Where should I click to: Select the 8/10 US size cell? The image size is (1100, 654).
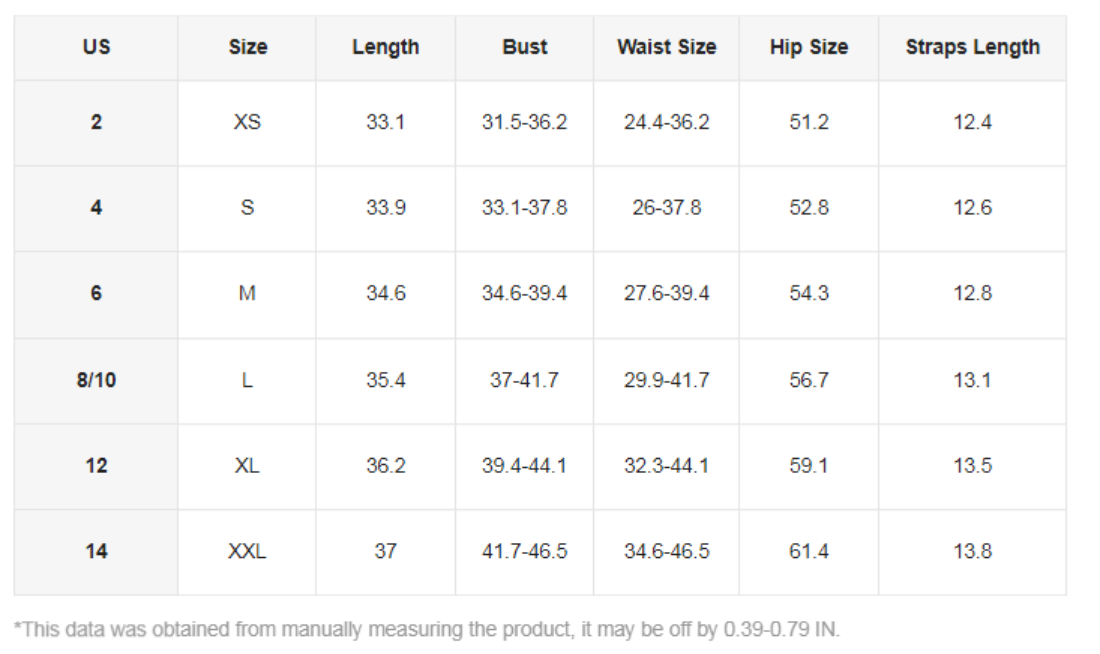tap(96, 380)
